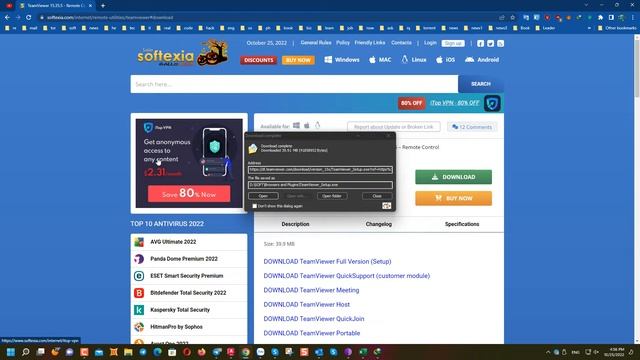Open the downloaded file with the Open button
The width and height of the screenshot is (640, 360).
point(263,196)
